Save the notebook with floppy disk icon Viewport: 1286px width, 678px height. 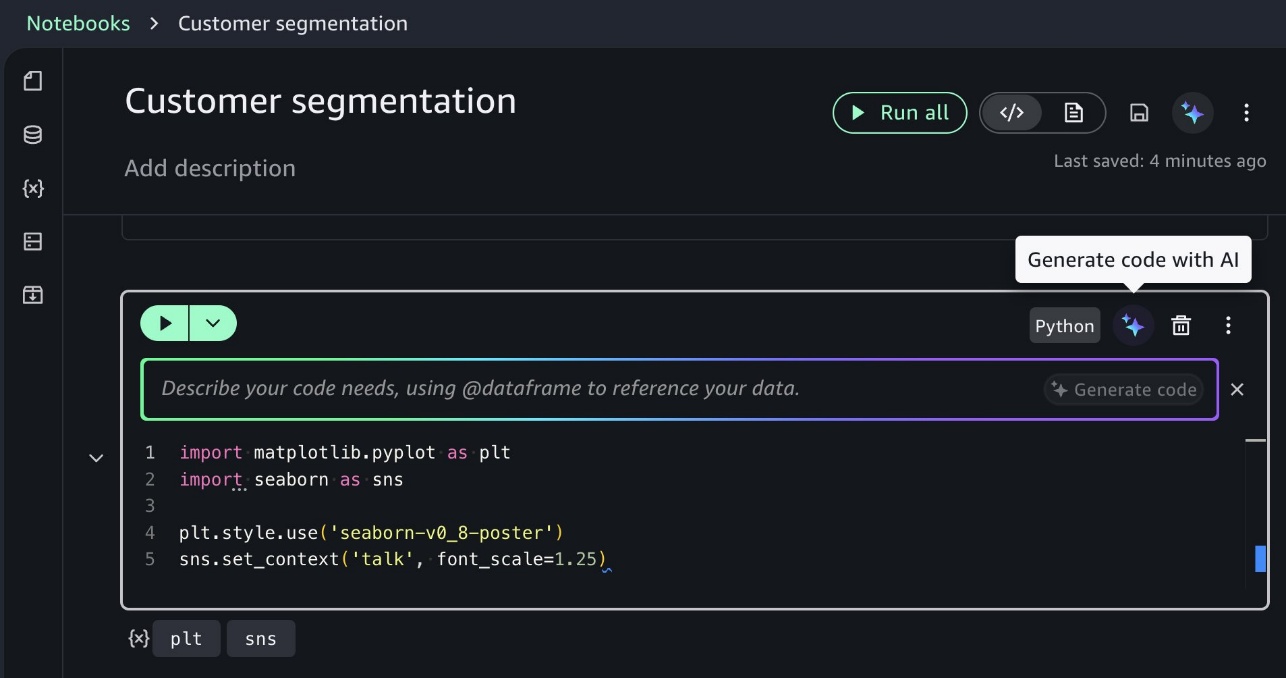(x=1139, y=113)
